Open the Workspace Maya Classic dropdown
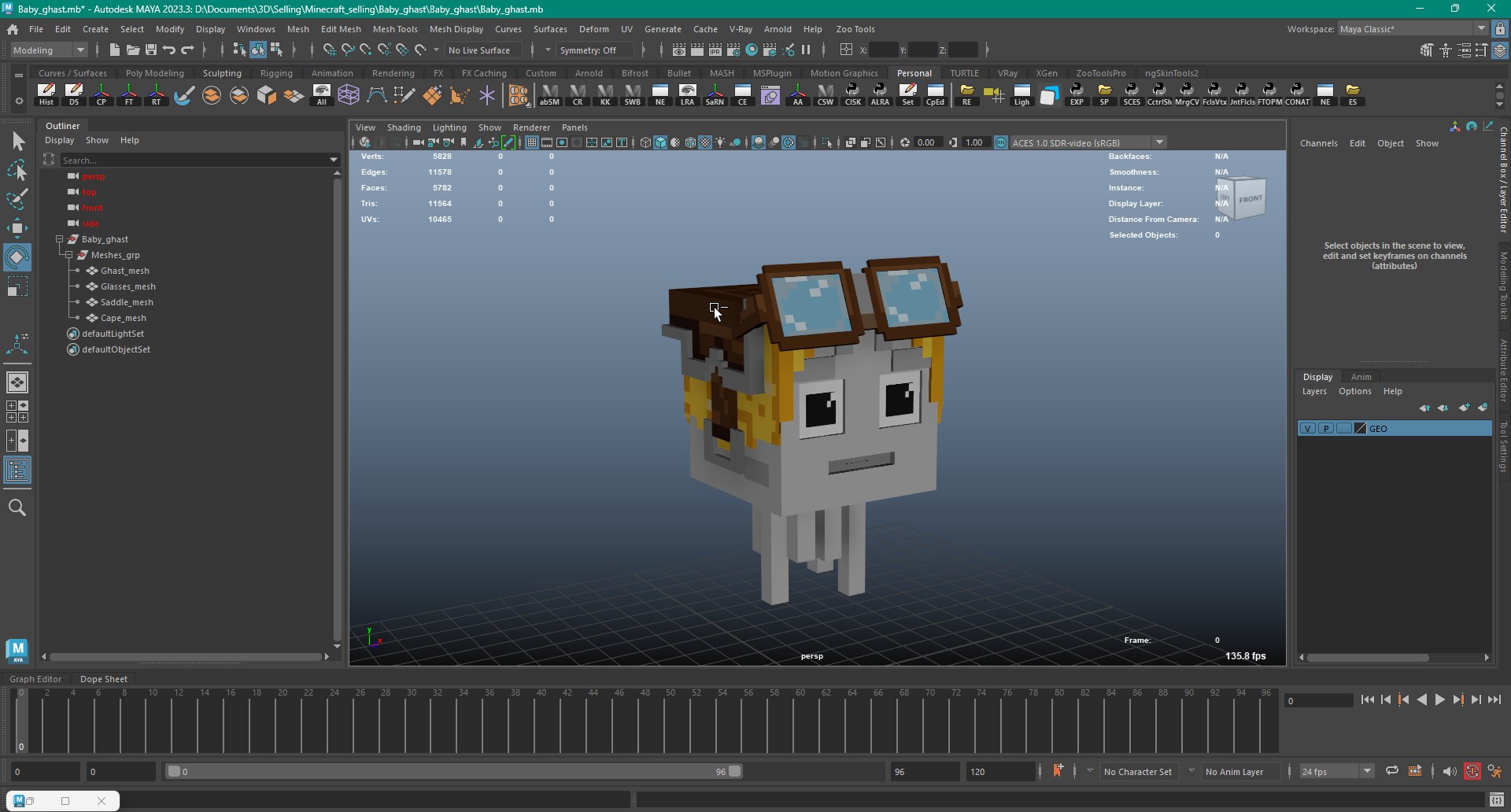Viewport: 1511px width, 812px height. [1413, 29]
